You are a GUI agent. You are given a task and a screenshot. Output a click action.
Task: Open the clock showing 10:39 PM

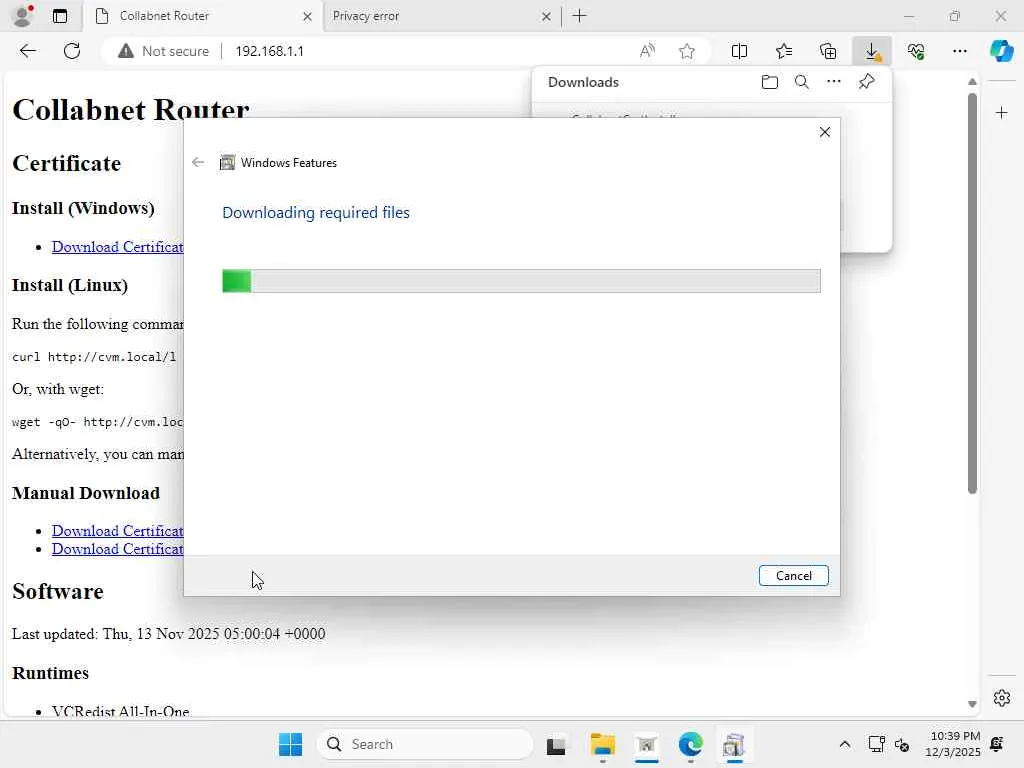pos(953,744)
